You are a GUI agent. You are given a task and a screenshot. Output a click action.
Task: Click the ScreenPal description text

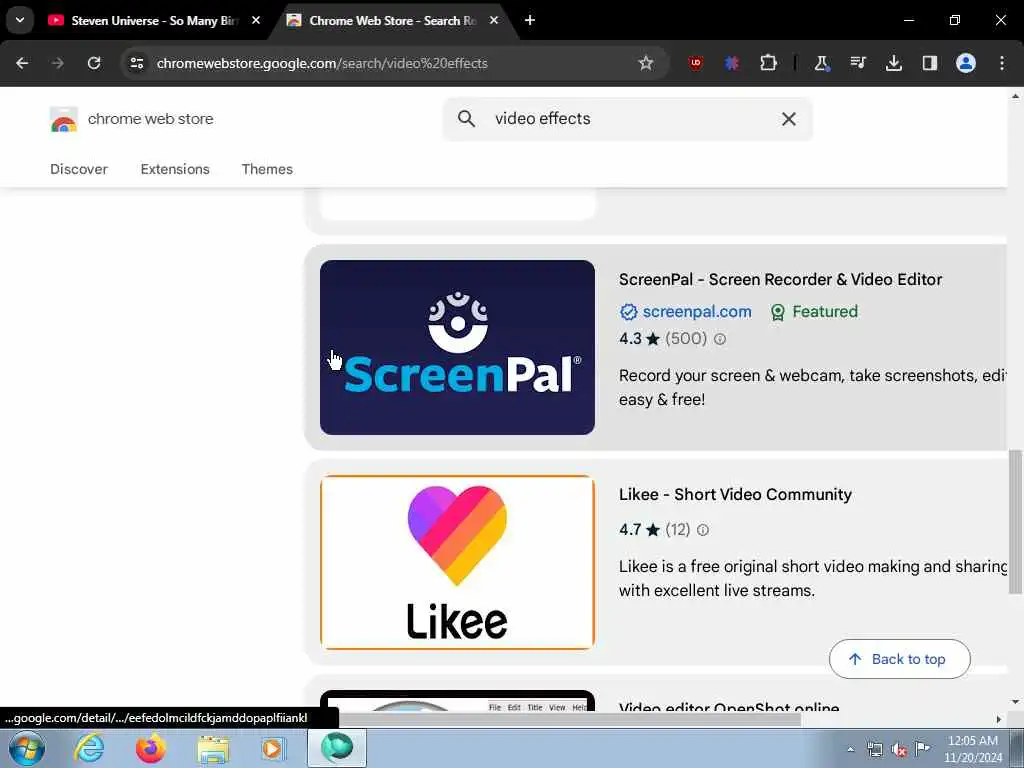click(x=812, y=387)
